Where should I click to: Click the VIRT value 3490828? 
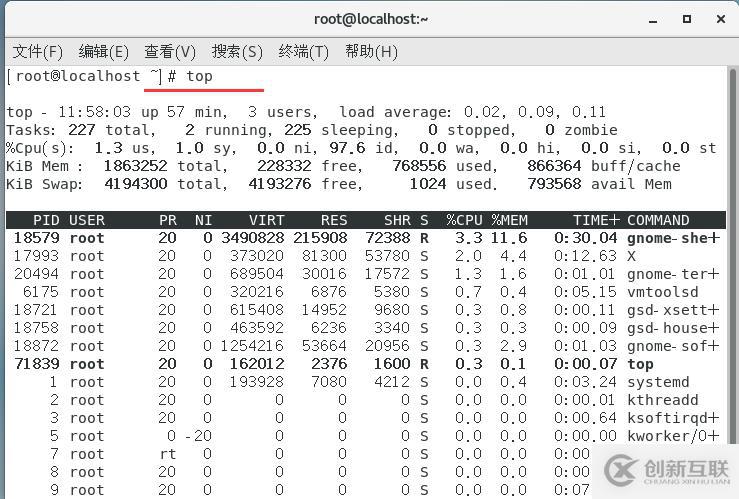[x=253, y=238]
